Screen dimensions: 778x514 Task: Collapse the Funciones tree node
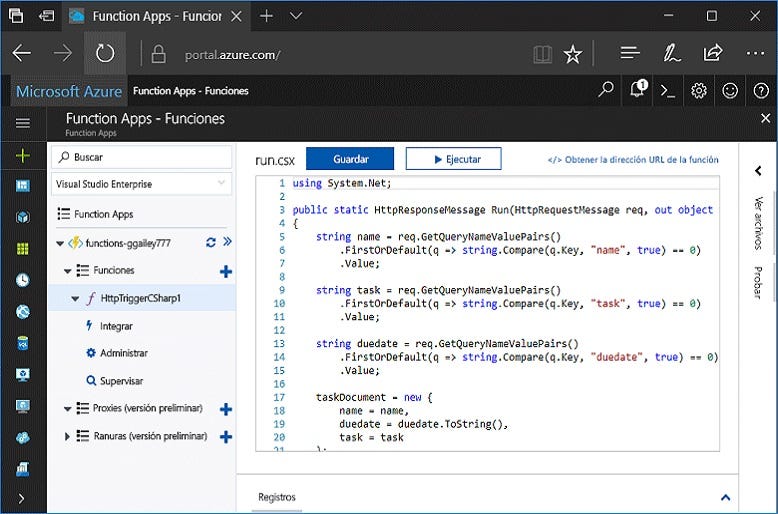click(x=67, y=271)
